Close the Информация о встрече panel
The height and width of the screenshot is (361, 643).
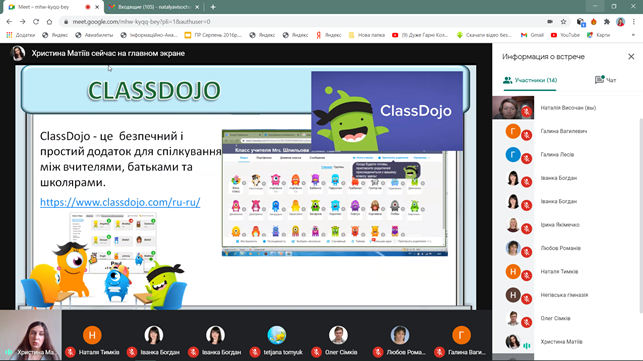631,57
